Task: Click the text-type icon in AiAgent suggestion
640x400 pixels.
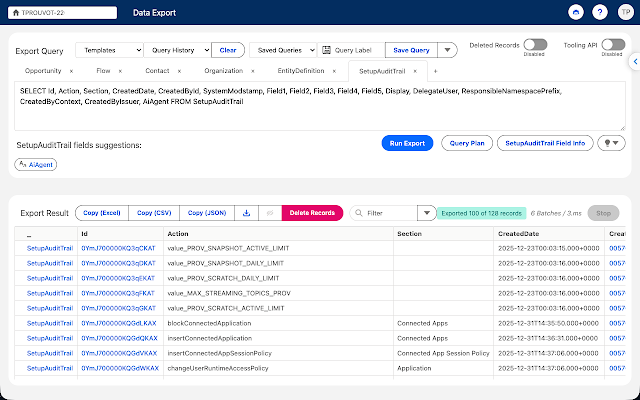Action: click(x=23, y=164)
